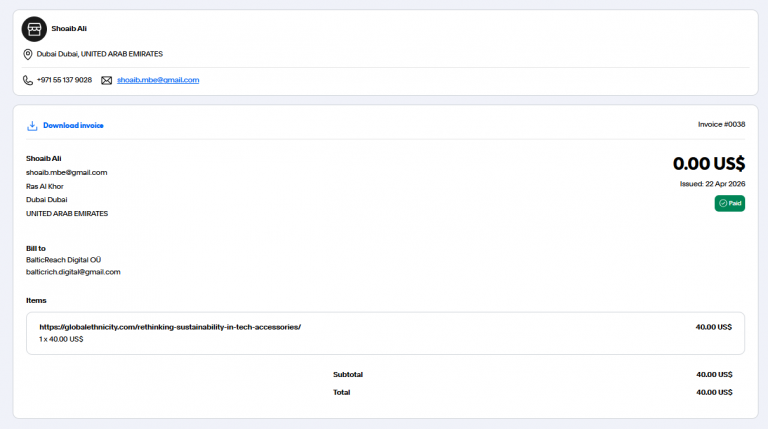Viewport: 768px width, 429px height.
Task: Click the Subtotal label
Action: coord(348,374)
